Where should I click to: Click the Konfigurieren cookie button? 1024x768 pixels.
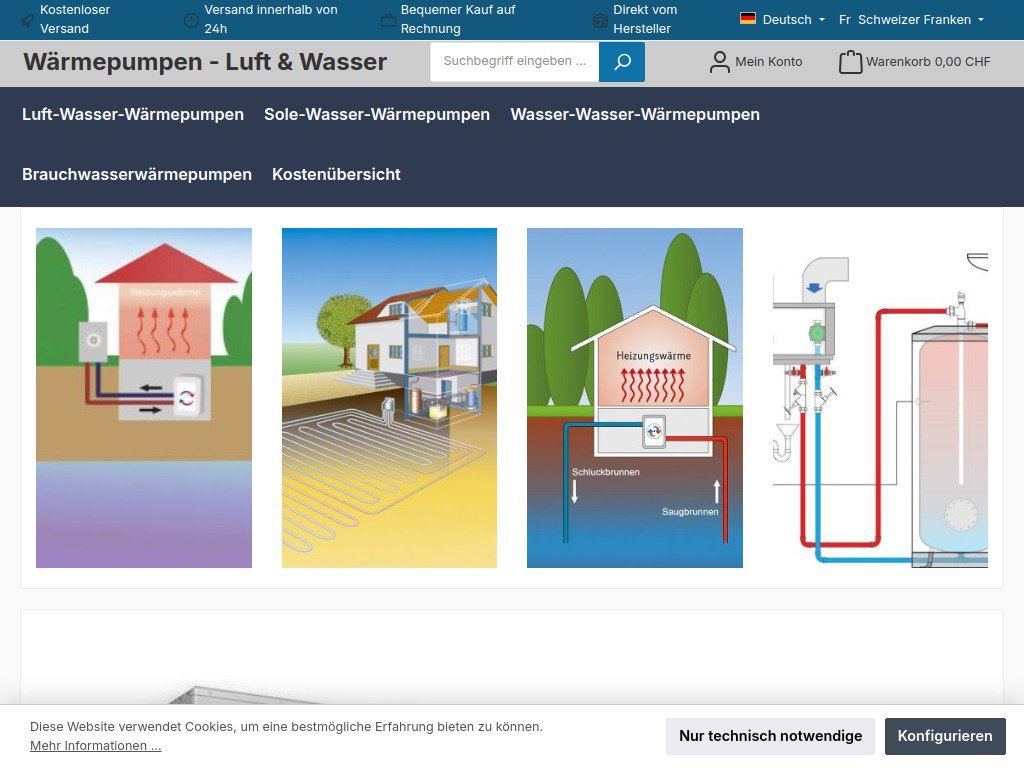click(944, 736)
